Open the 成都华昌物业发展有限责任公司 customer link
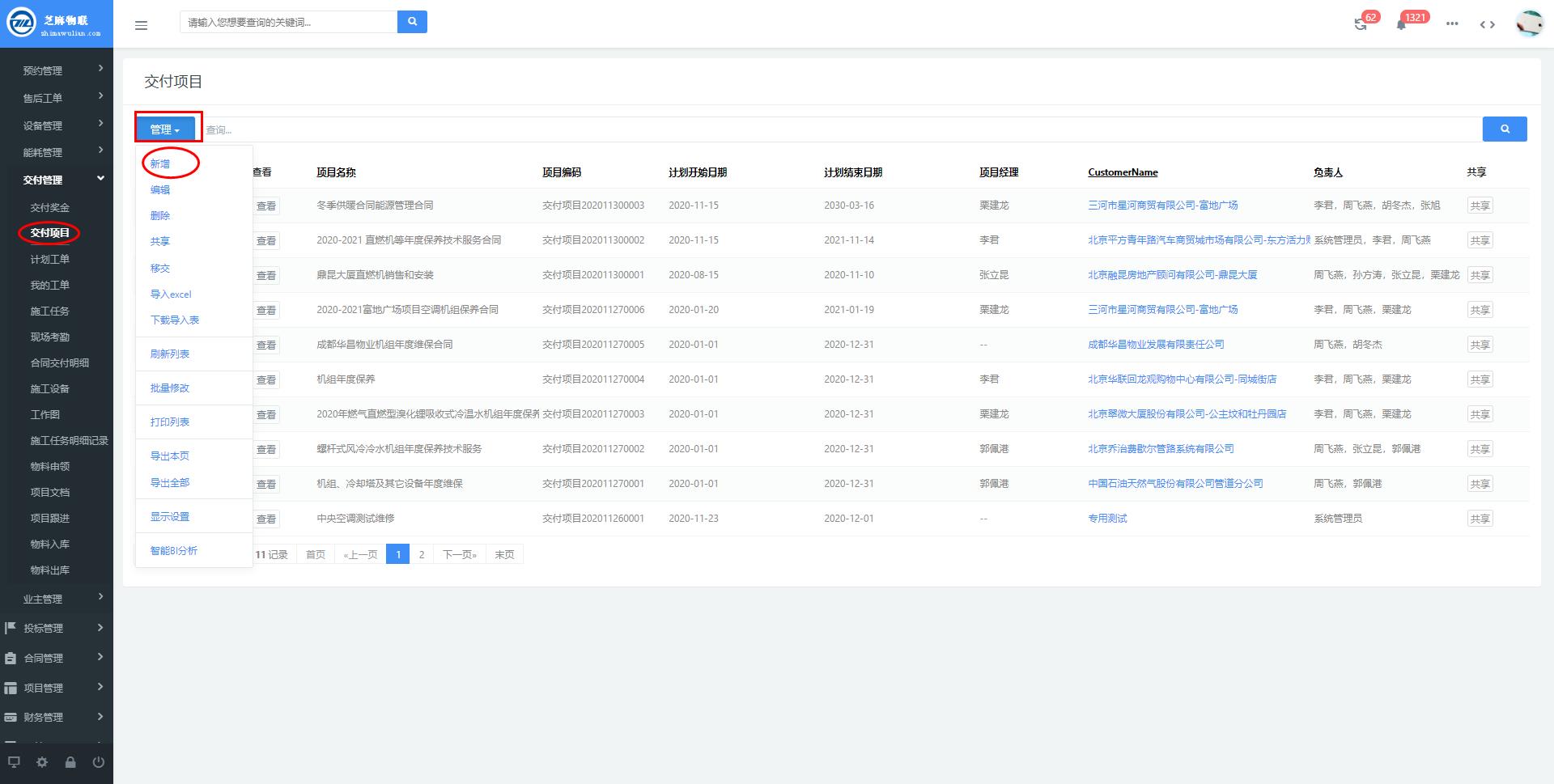Screen dimensions: 1554x784 [1155, 345]
